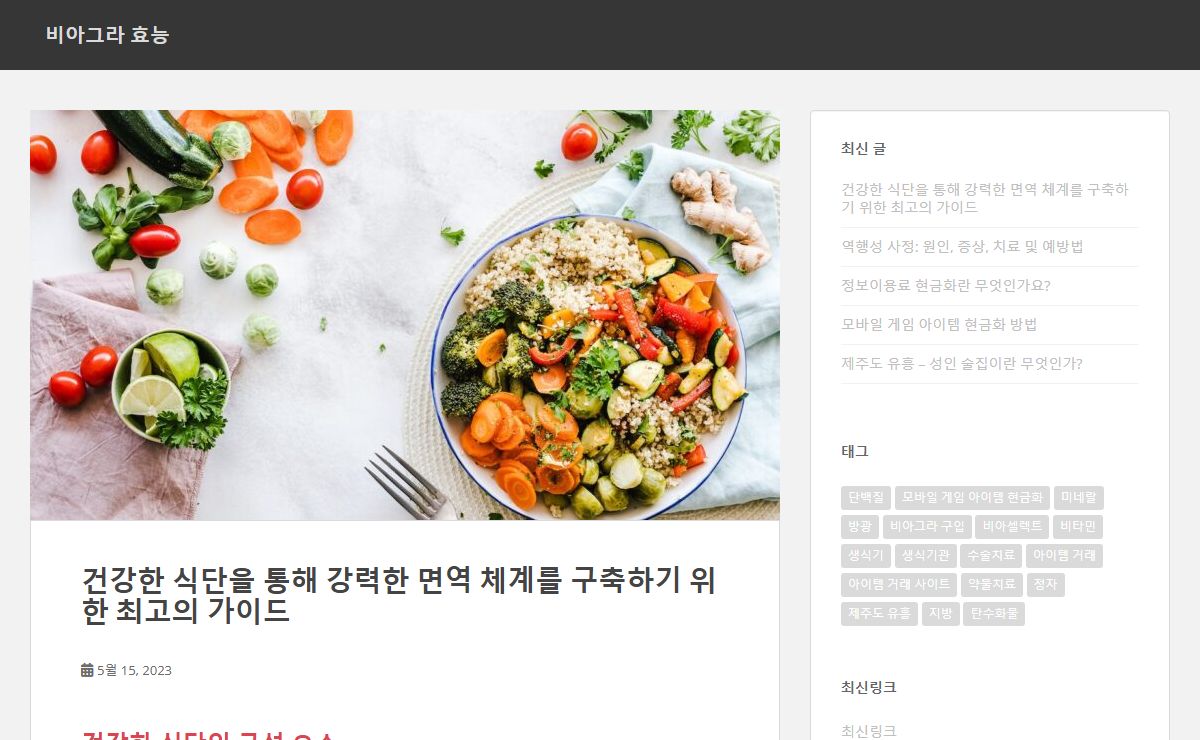Open the site title 비아그라 효능
Image resolution: width=1200 pixels, height=740 pixels.
coord(108,35)
